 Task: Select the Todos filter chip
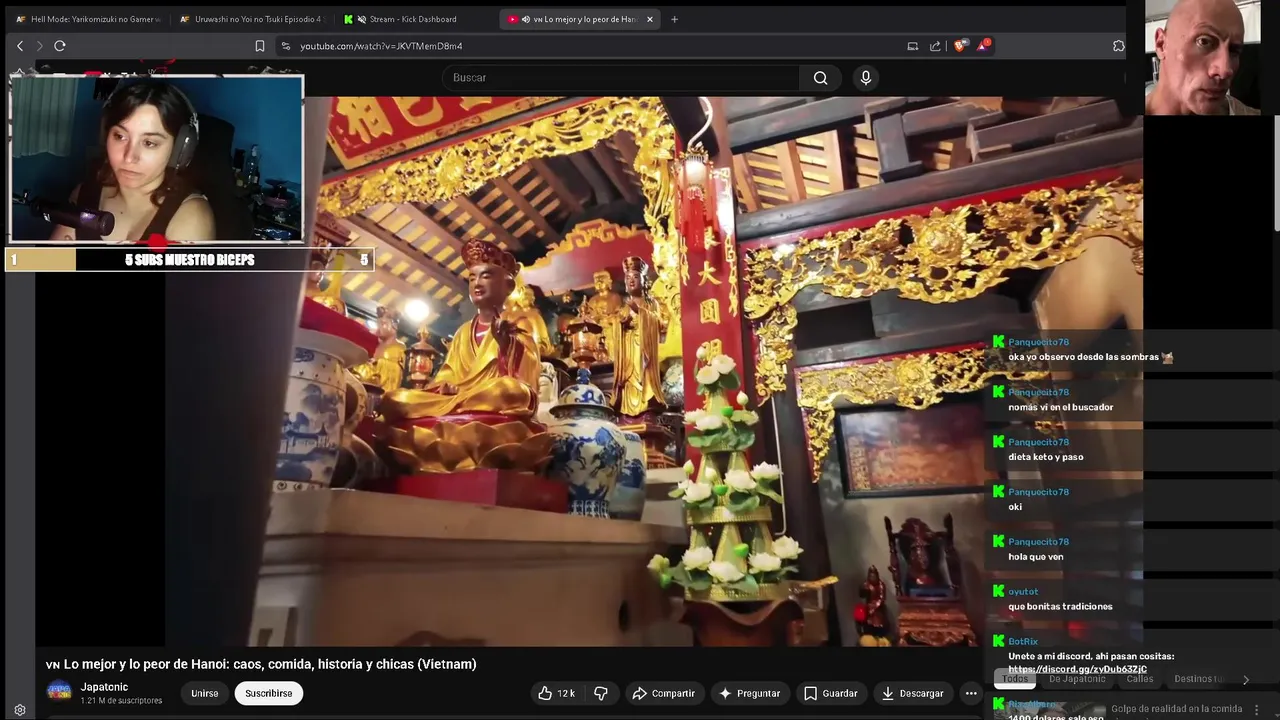pyautogui.click(x=1015, y=679)
